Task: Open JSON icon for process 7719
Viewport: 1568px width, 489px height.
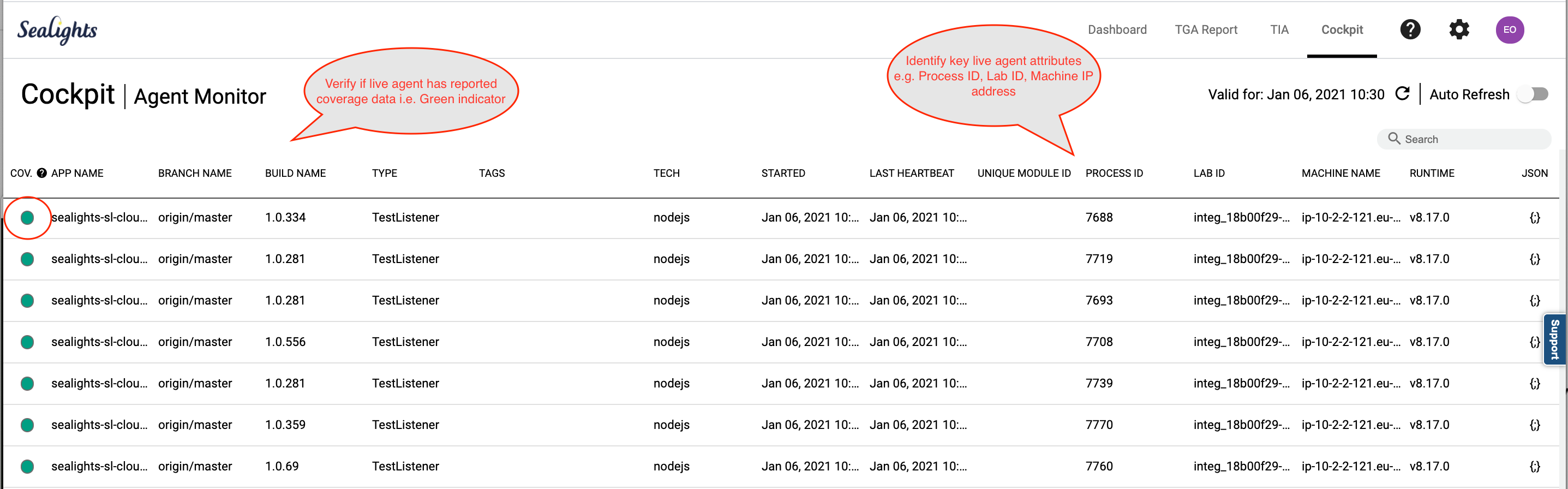Action: click(1535, 259)
